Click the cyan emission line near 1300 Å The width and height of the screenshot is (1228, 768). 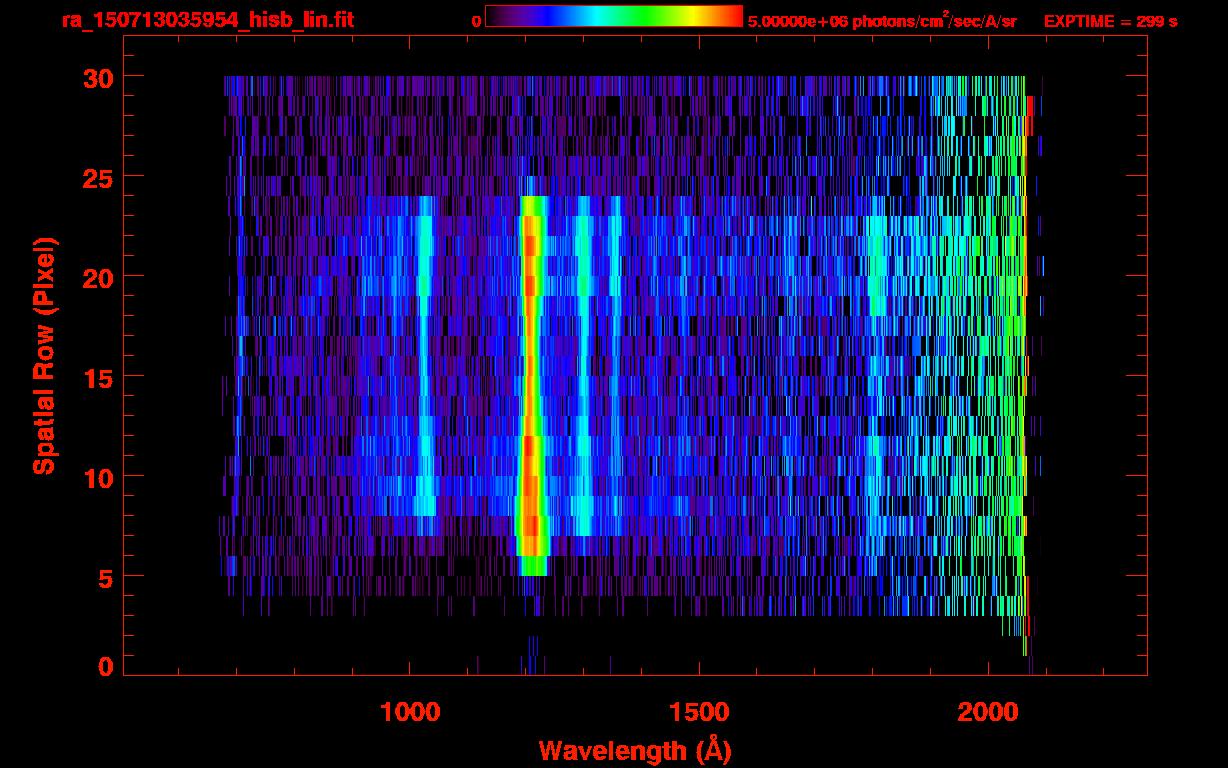click(x=582, y=365)
